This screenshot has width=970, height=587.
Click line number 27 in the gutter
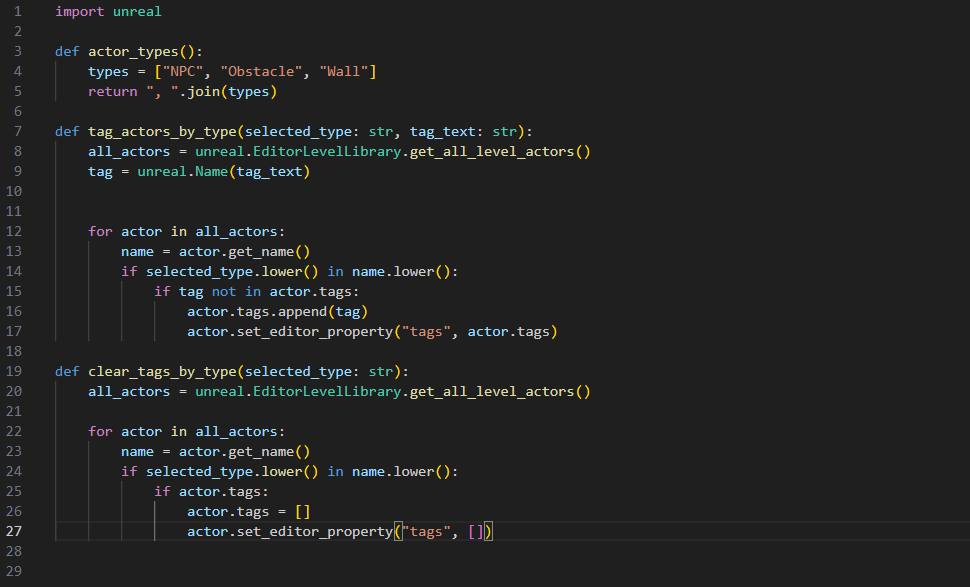click(14, 531)
